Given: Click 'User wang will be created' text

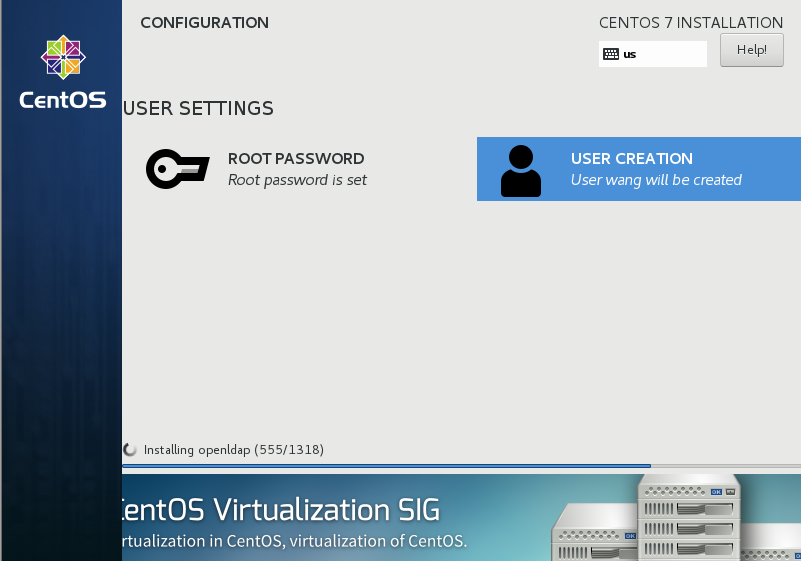Looking at the screenshot, I should (x=656, y=180).
